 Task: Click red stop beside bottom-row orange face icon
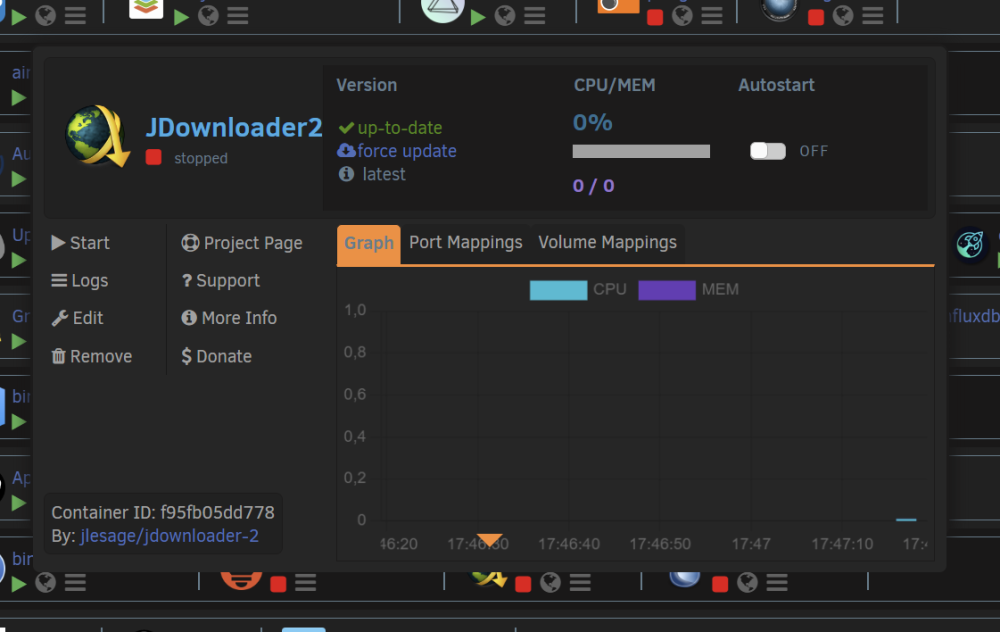pos(278,584)
